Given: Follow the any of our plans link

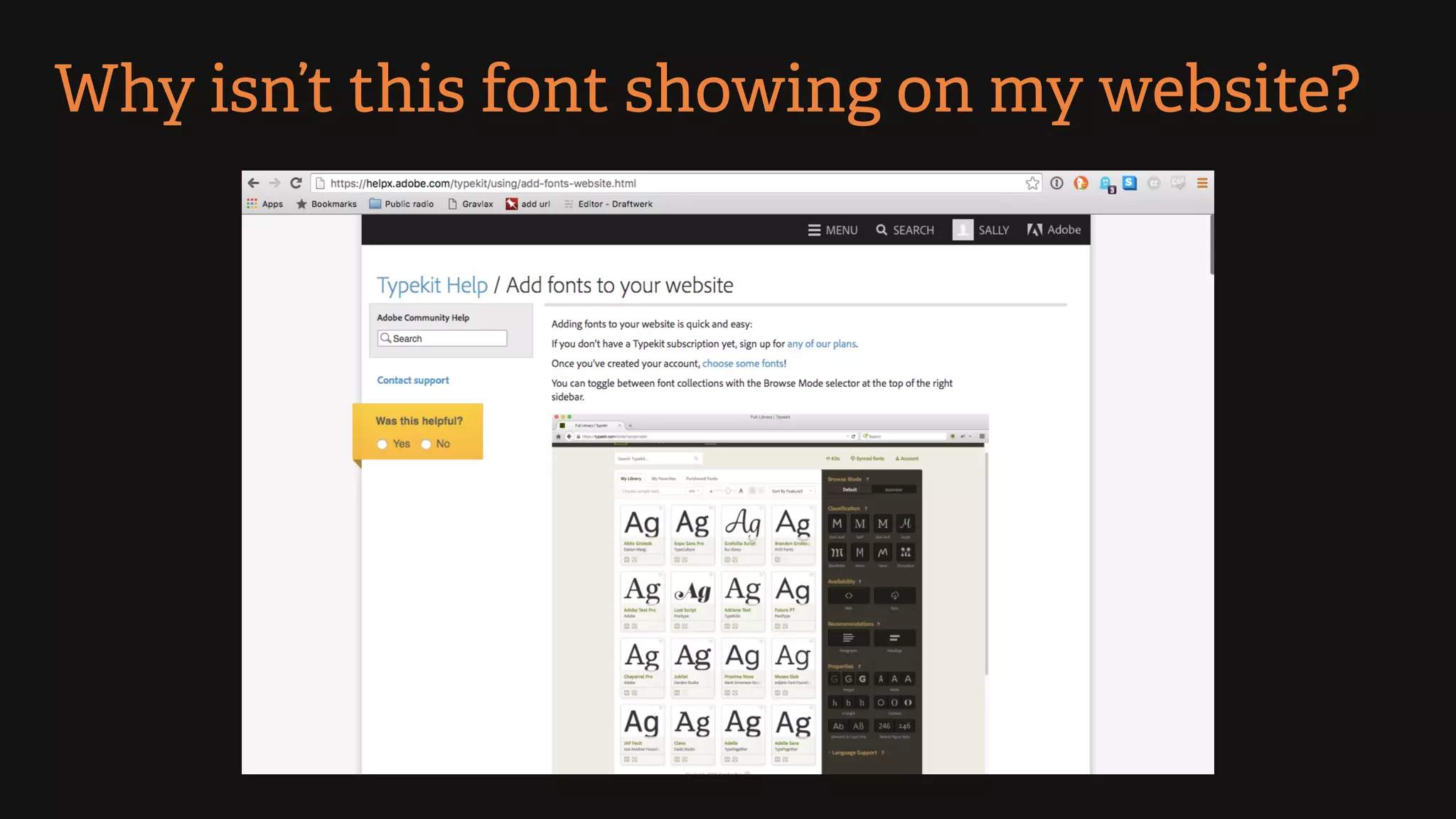Looking at the screenshot, I should click(821, 344).
